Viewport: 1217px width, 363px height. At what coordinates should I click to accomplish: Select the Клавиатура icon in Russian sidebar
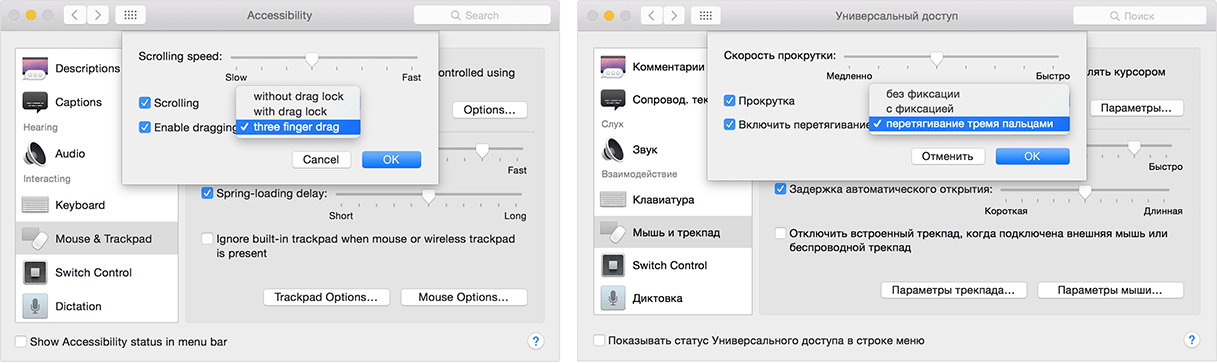click(x=613, y=199)
